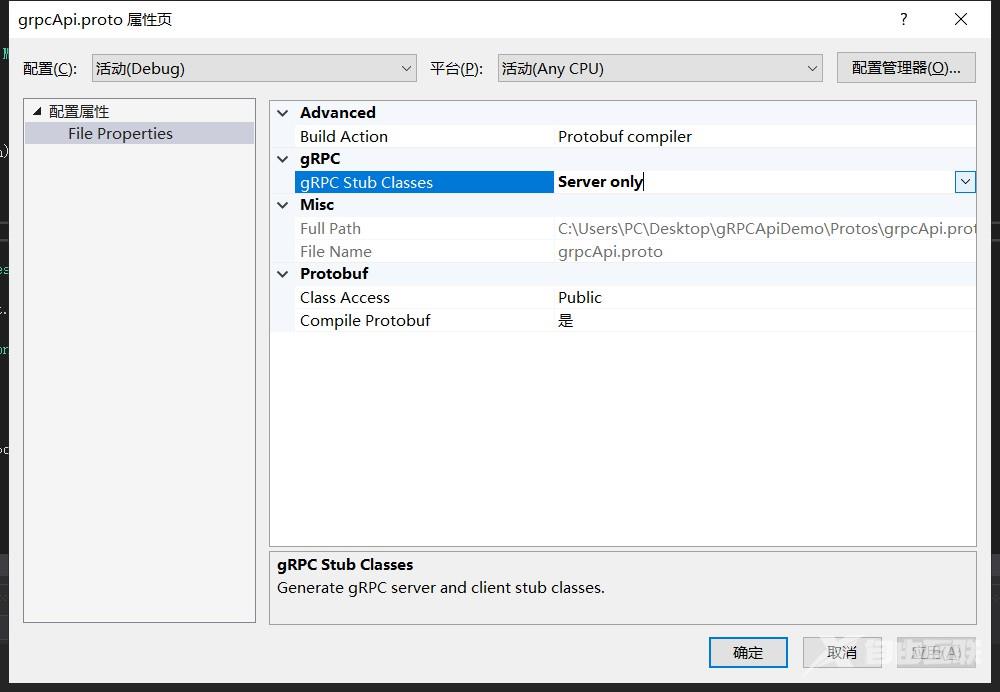
Task: Open the 活动(Debug) configuration dropdown
Action: [406, 67]
